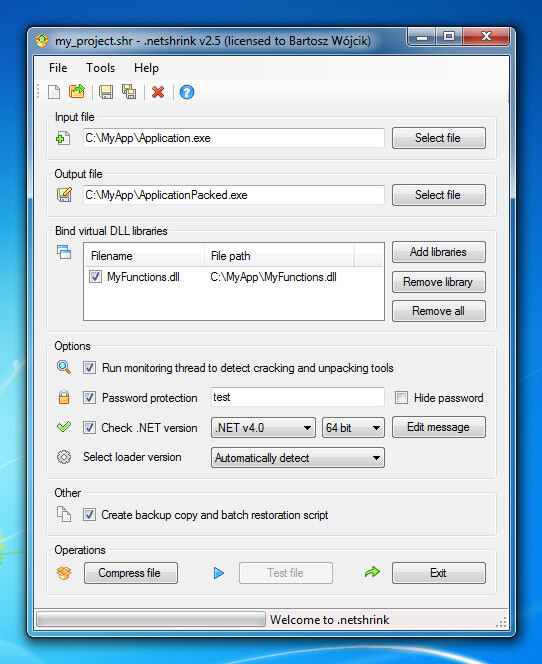Toggle Run monitoring thread checkbox
Image resolution: width=542 pixels, height=664 pixels.
click(x=89, y=368)
